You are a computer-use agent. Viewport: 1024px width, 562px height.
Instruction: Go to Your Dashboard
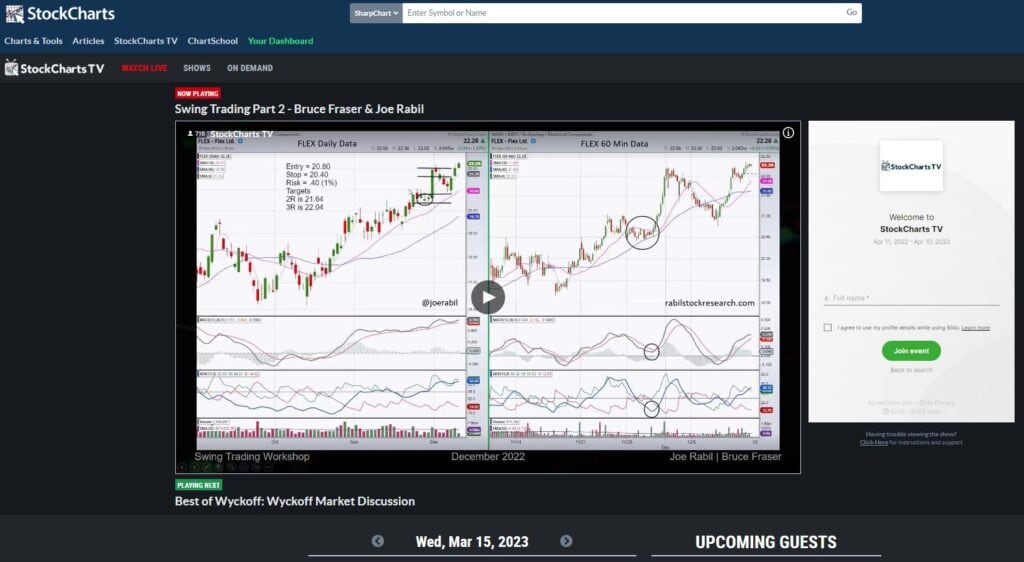280,41
